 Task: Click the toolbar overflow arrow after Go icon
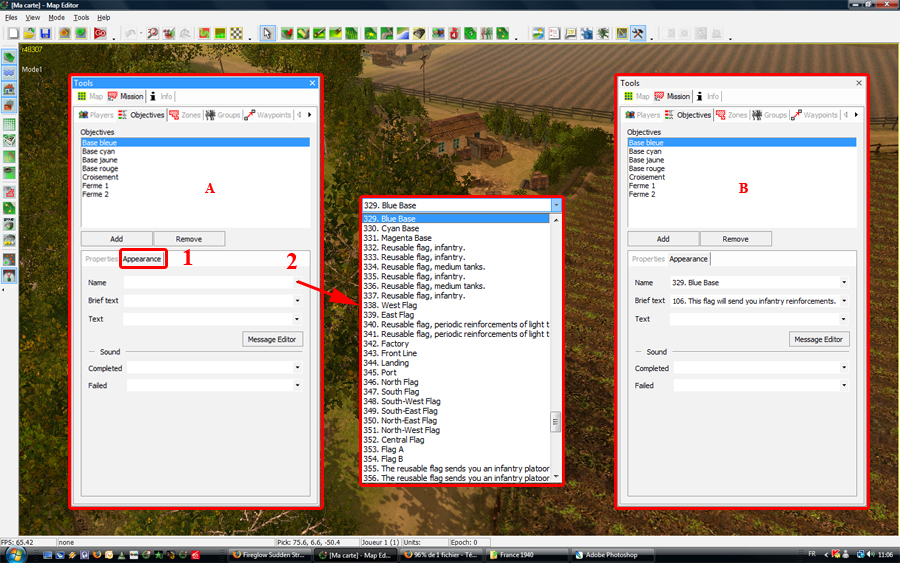[114, 38]
